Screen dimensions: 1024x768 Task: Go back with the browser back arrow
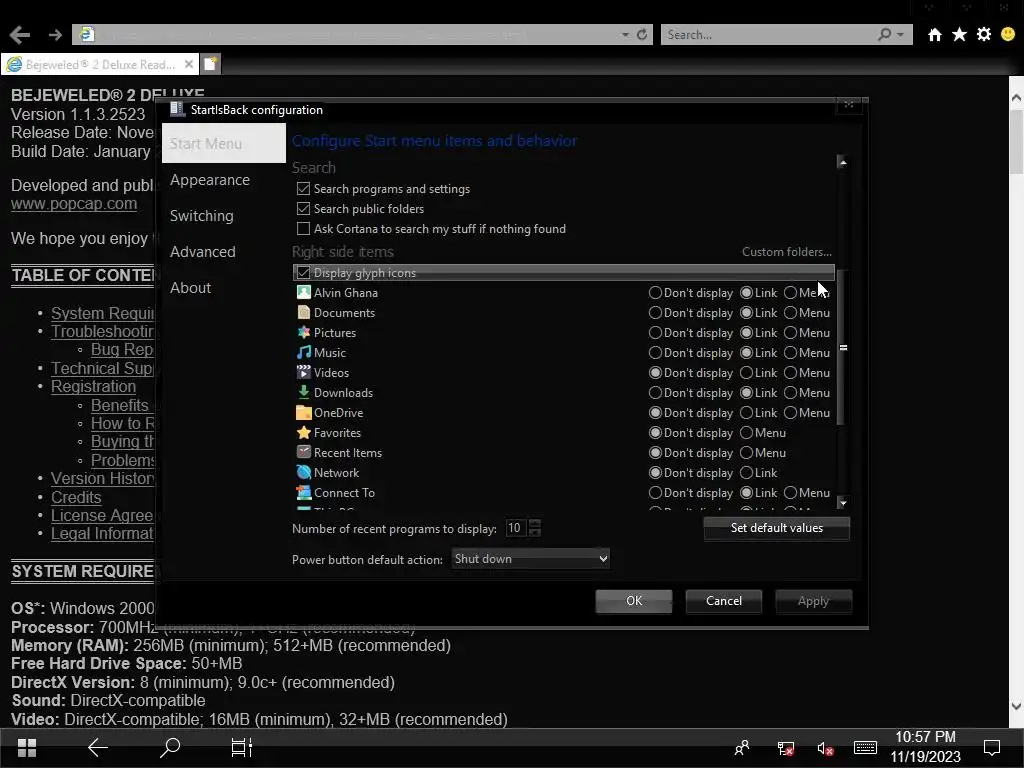[x=20, y=35]
